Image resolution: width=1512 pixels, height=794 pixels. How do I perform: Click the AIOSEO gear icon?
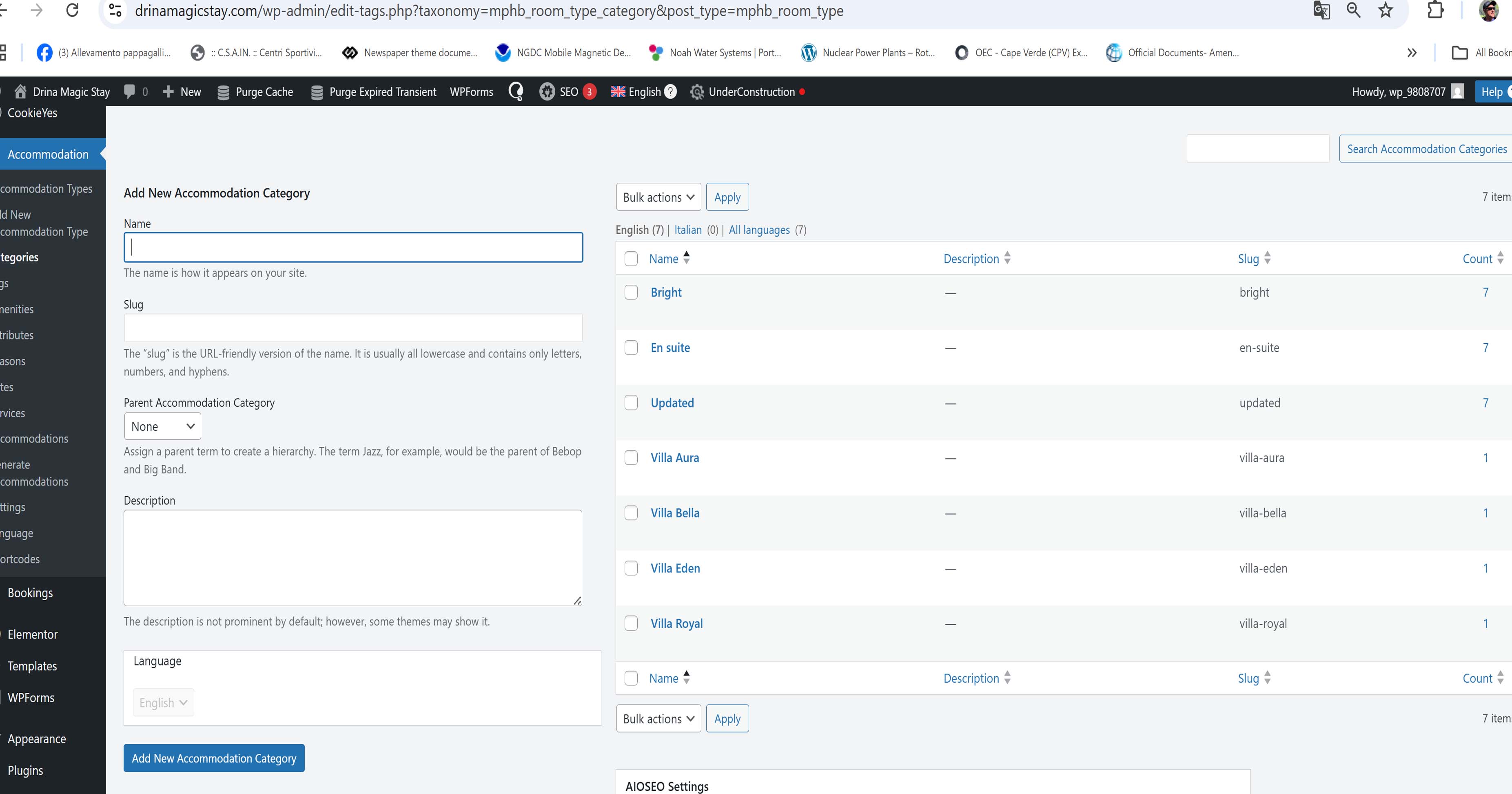tap(546, 91)
